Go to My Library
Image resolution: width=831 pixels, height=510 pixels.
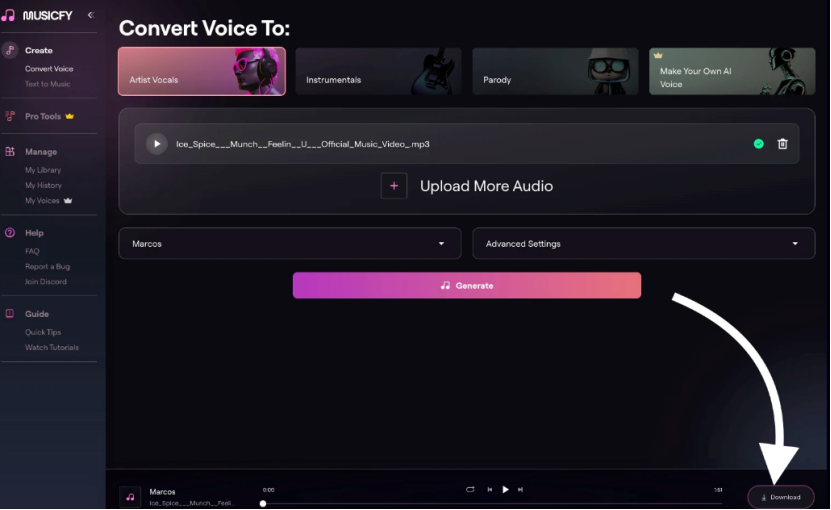click(x=43, y=170)
